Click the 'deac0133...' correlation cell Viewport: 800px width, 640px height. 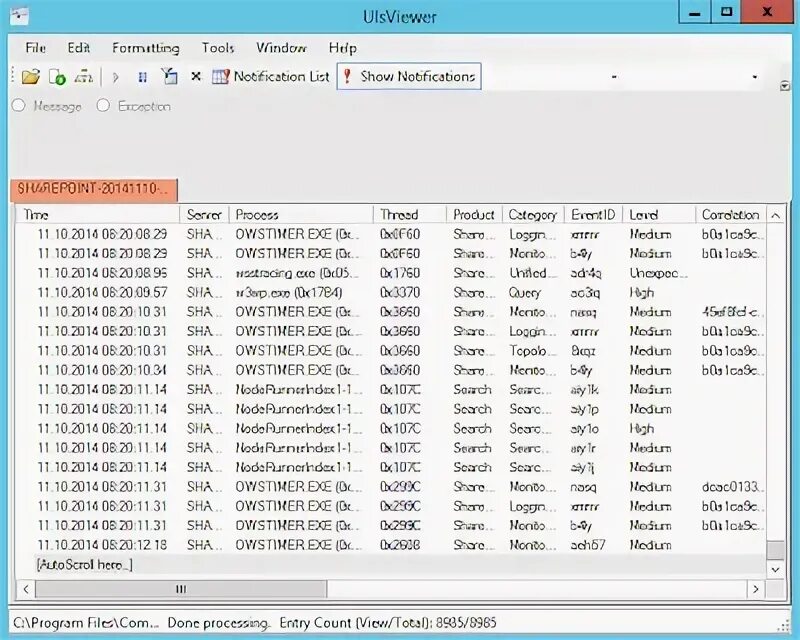732,486
